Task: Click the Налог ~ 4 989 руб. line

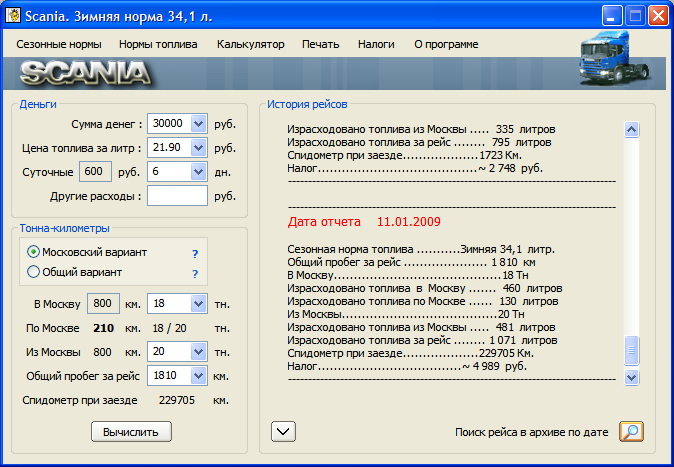Action: (407, 366)
